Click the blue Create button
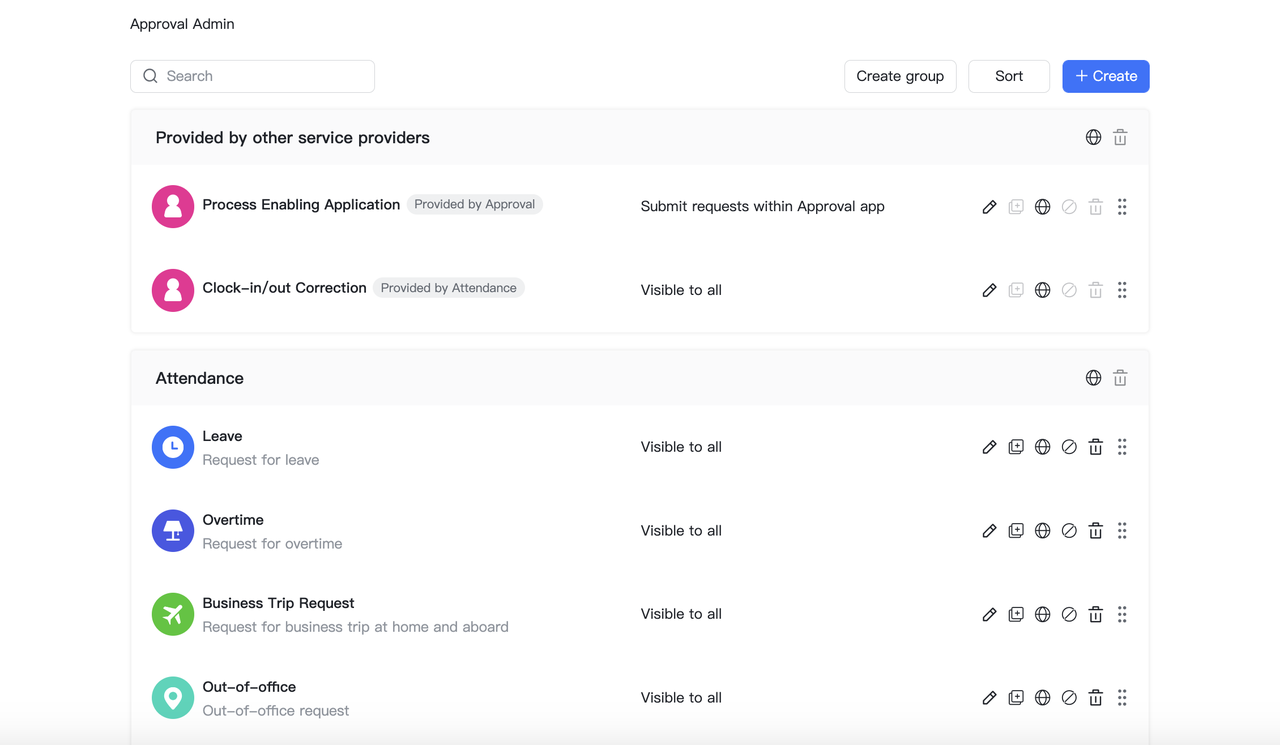The image size is (1280, 745). (x=1105, y=76)
